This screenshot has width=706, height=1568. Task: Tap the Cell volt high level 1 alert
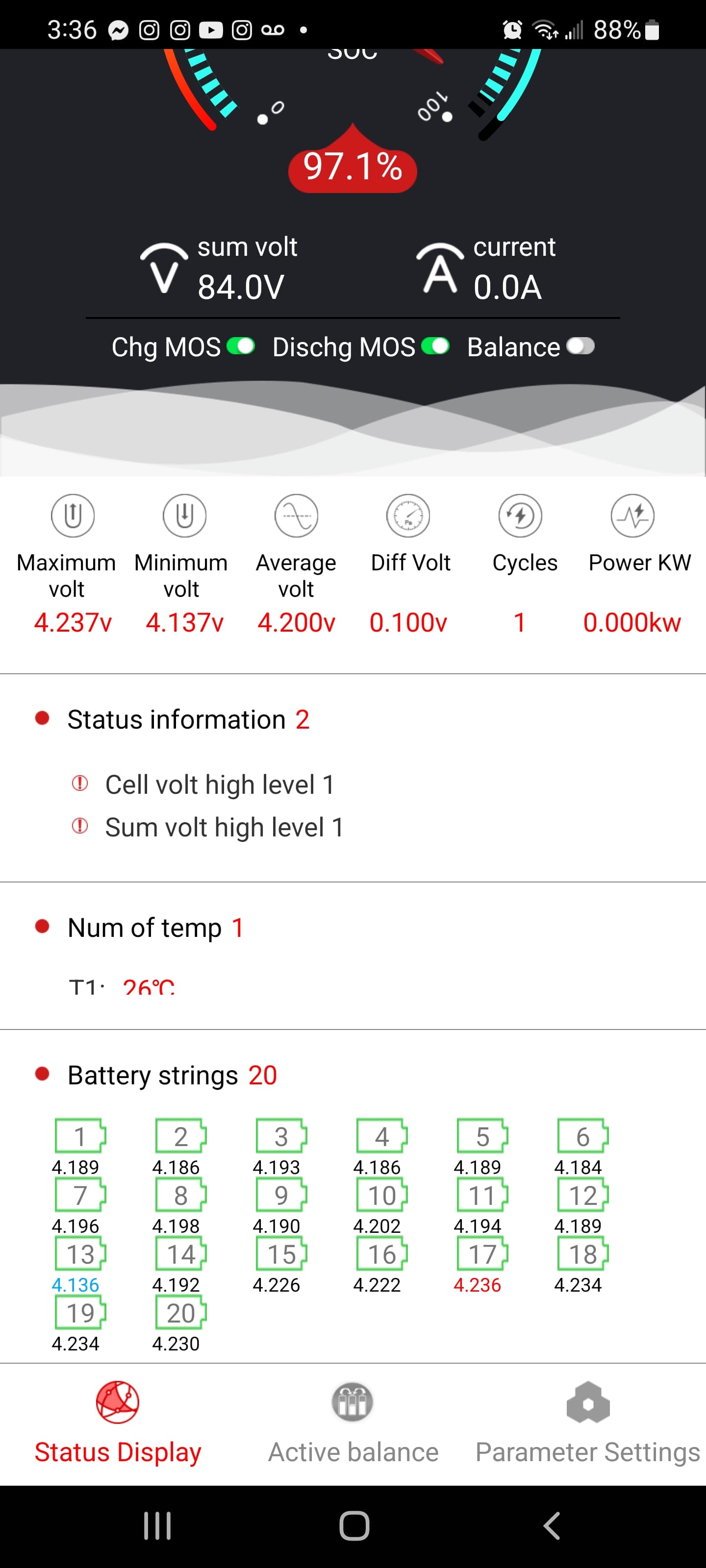point(219,784)
